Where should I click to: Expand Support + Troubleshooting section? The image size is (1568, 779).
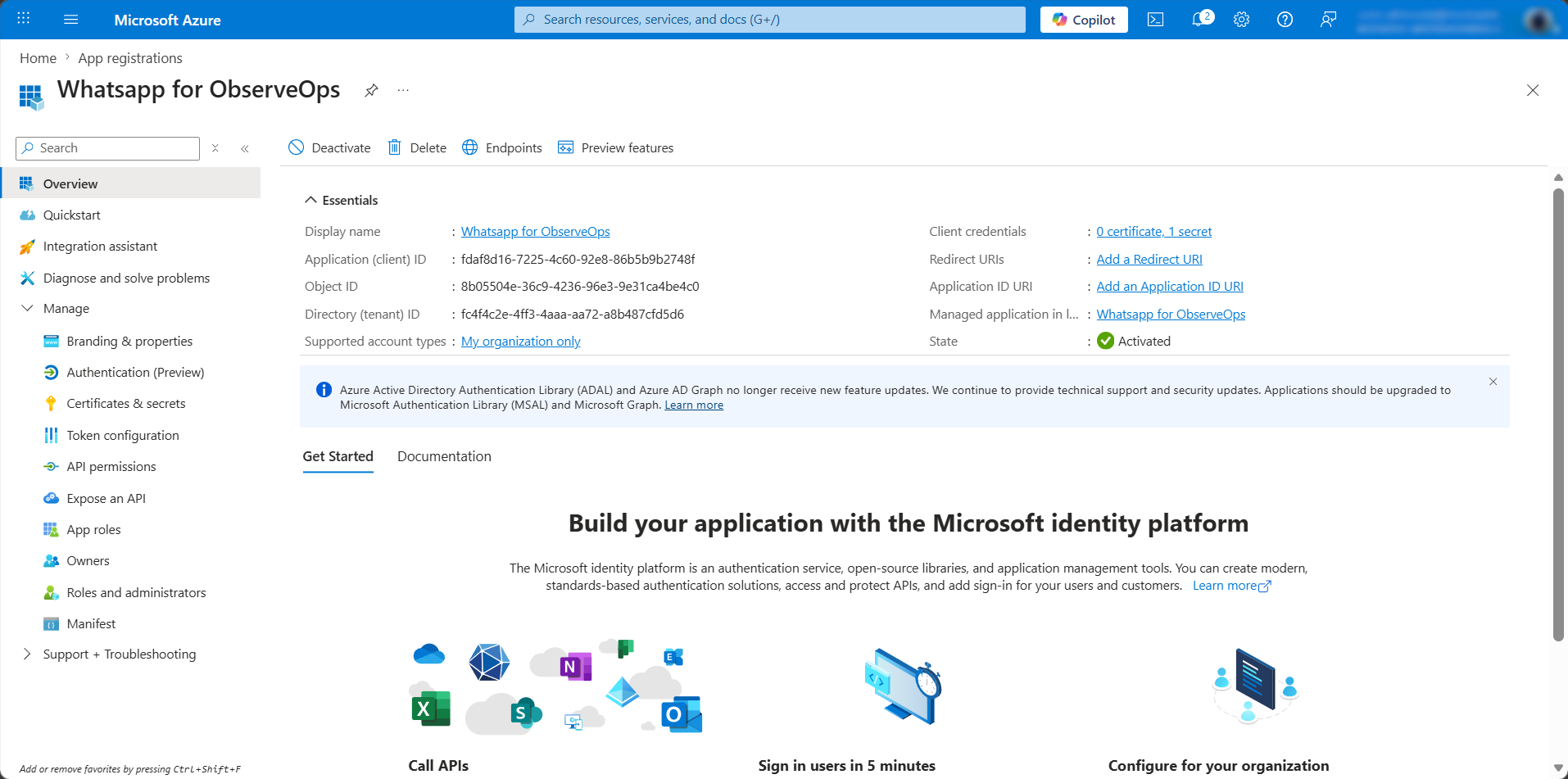click(27, 654)
